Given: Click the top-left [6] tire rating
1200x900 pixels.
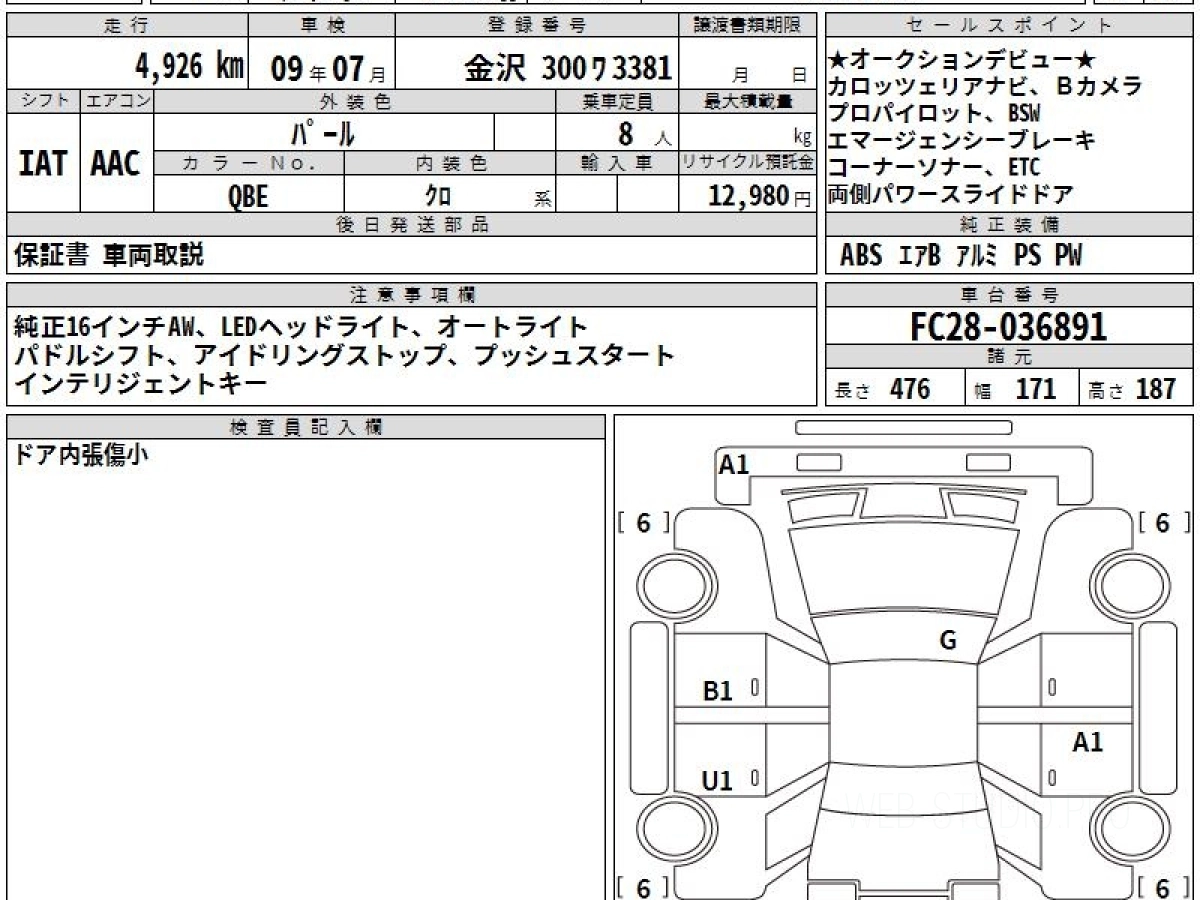Looking at the screenshot, I should [x=643, y=523].
